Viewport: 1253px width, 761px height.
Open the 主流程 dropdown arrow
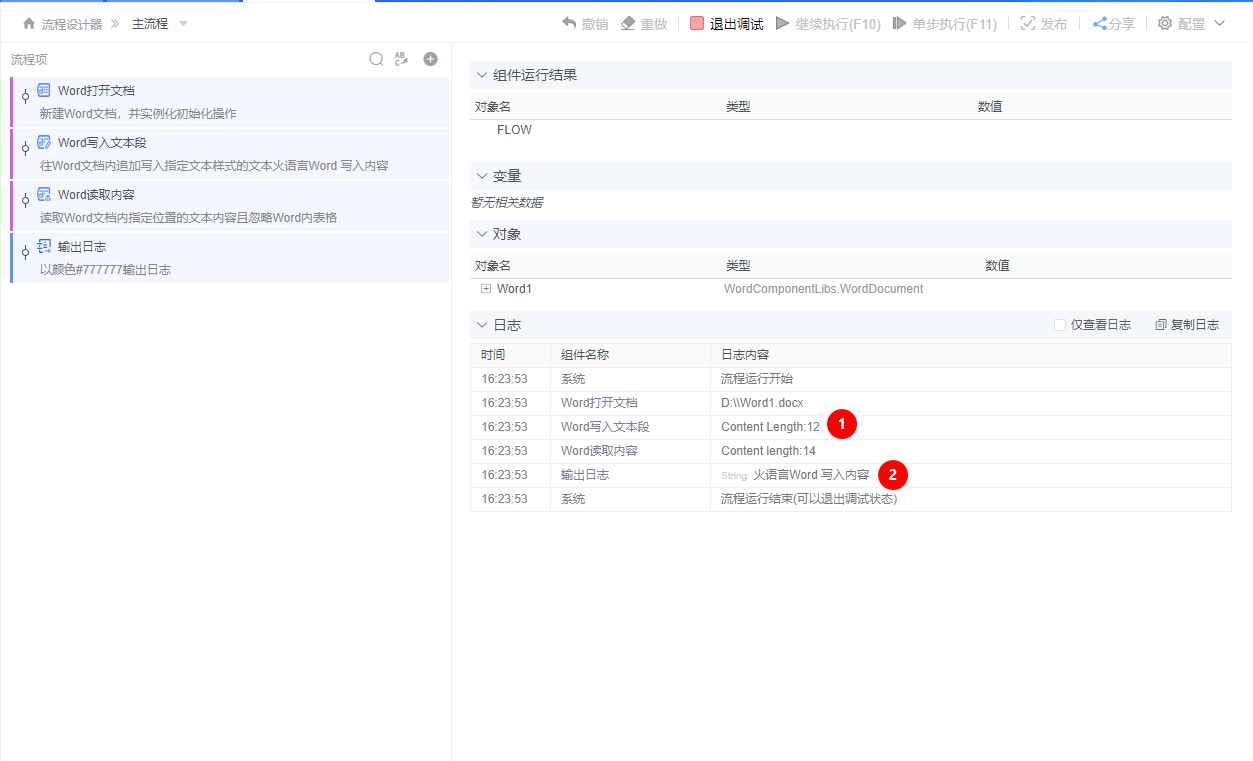tap(183, 23)
